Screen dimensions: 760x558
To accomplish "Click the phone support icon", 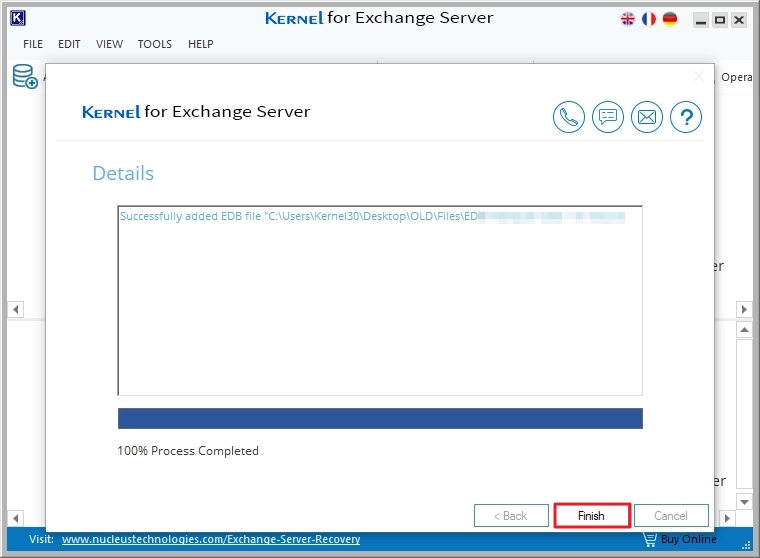I will click(569, 117).
